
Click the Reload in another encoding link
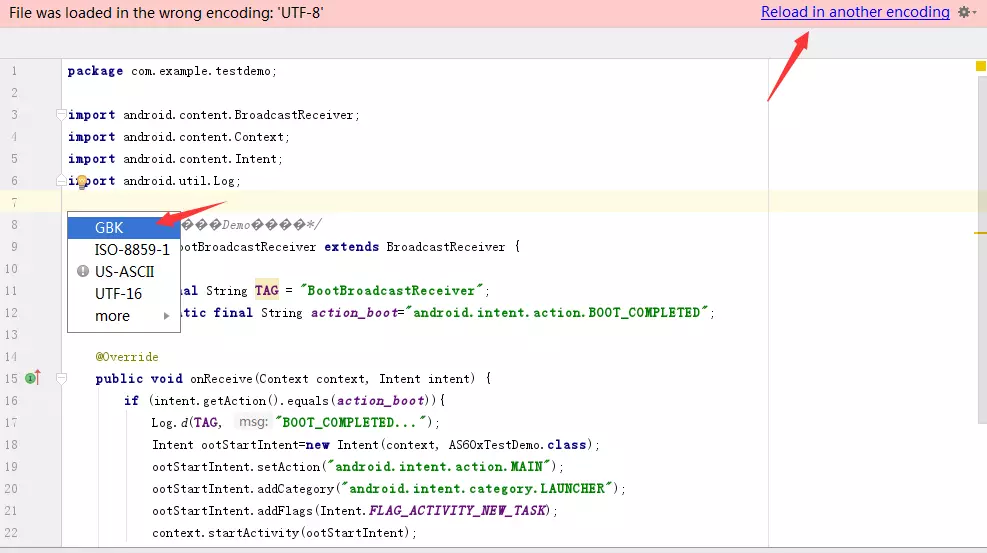855,12
